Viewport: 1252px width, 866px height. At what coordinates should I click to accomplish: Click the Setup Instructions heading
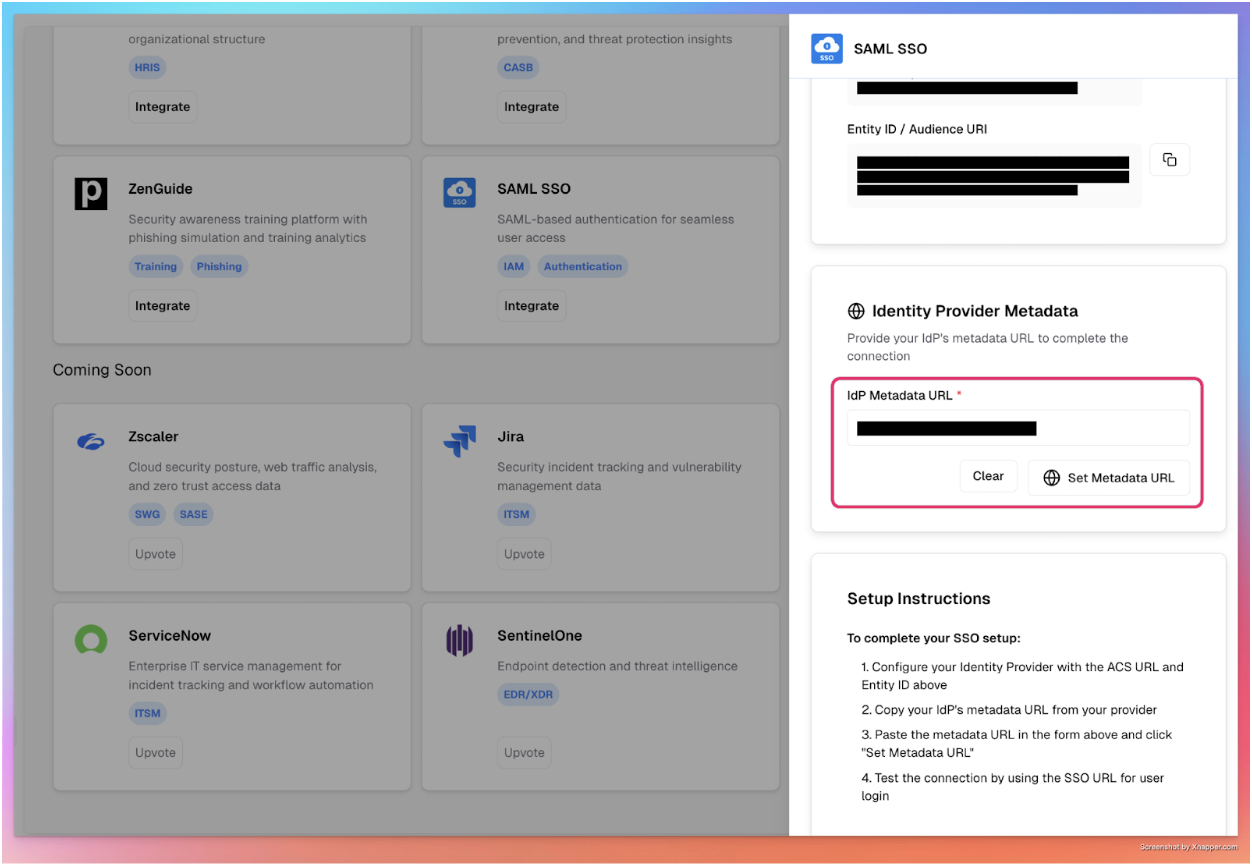click(x=918, y=599)
